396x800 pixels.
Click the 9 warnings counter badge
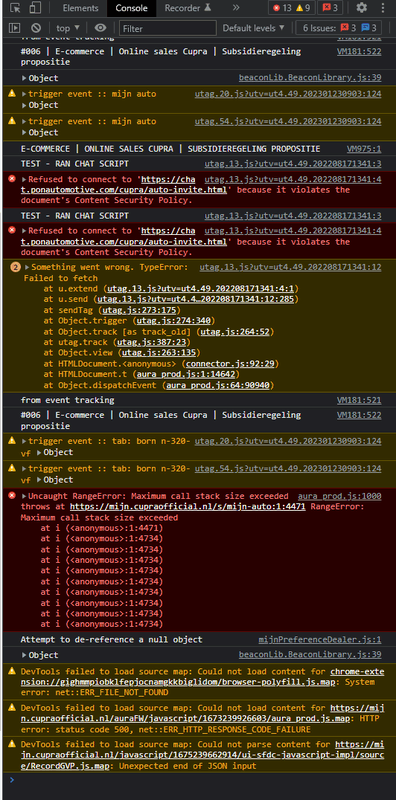tap(303, 8)
